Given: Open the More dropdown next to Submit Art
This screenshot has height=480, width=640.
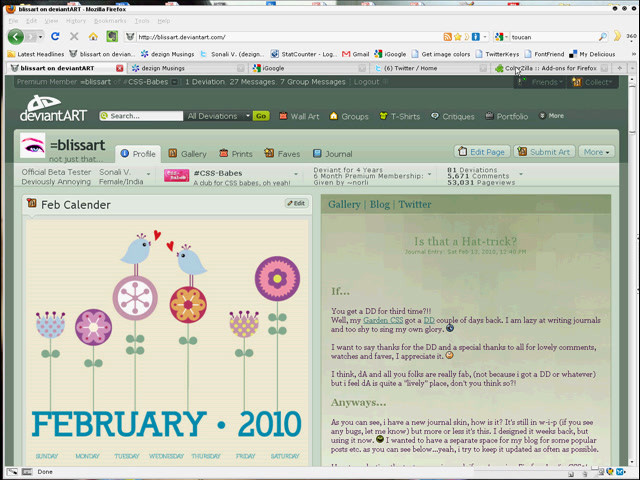Looking at the screenshot, I should coord(596,152).
